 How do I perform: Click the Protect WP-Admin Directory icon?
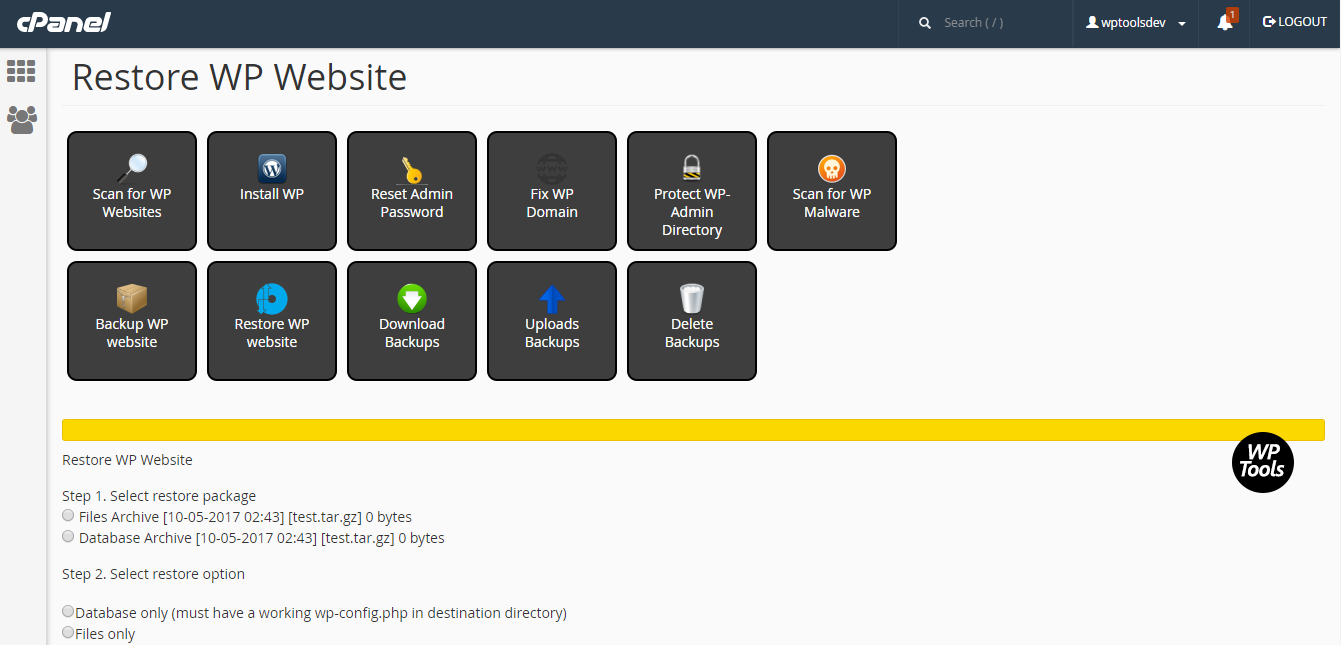pyautogui.click(x=691, y=190)
